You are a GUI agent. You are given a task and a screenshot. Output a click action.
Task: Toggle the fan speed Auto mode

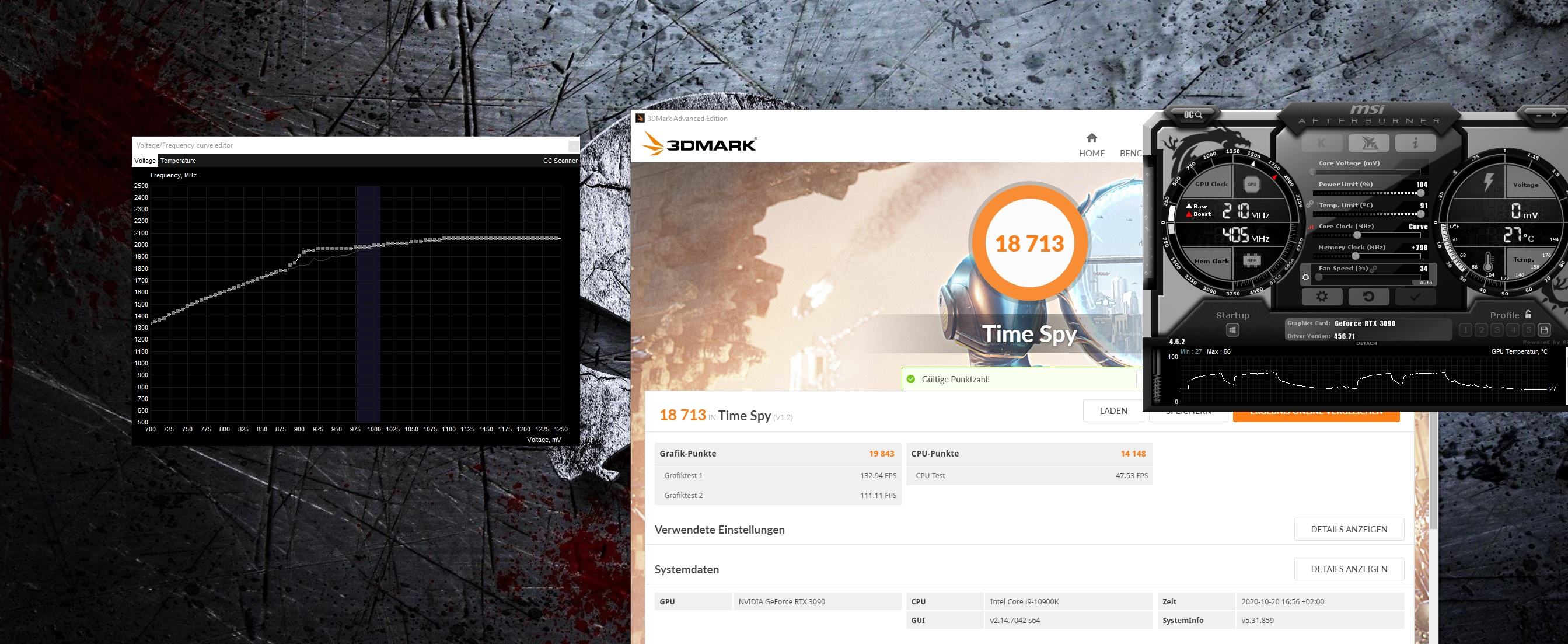tap(1425, 283)
